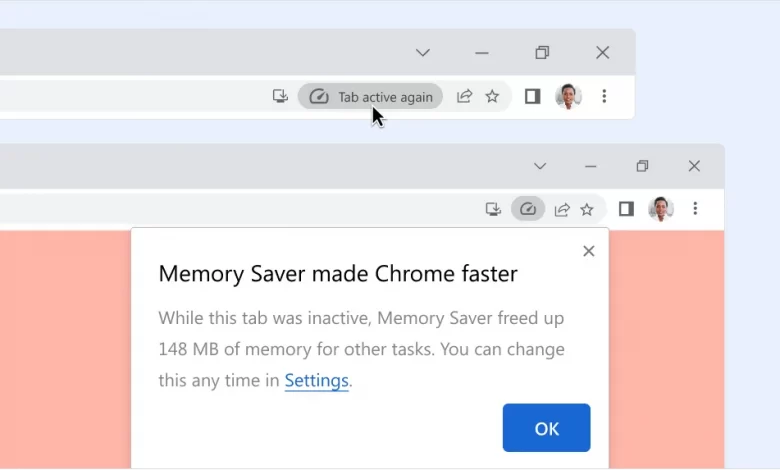Restore down the upper Chrome window
Viewport: 780px width, 470px height.
click(x=542, y=53)
